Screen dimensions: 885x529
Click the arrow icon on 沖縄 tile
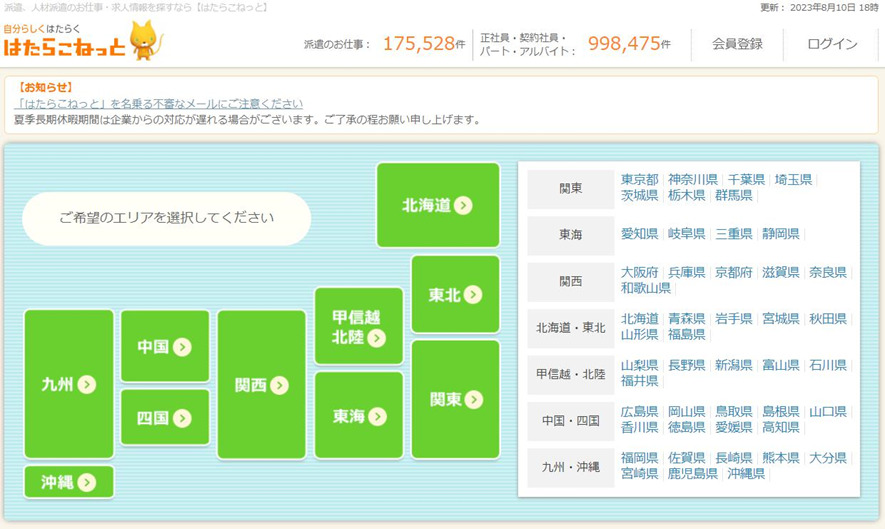[86, 482]
